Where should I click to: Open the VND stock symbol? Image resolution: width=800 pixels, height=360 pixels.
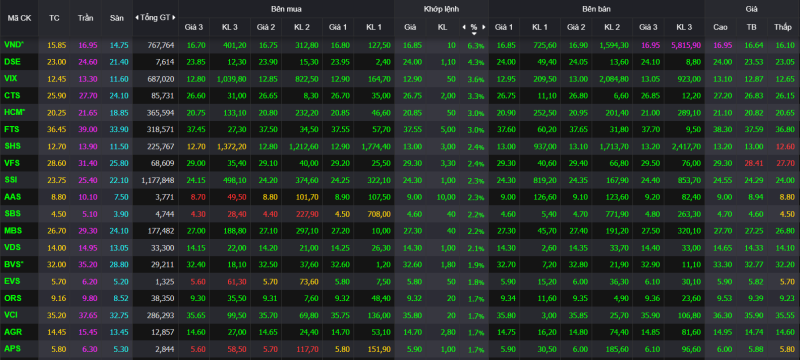click(x=14, y=45)
